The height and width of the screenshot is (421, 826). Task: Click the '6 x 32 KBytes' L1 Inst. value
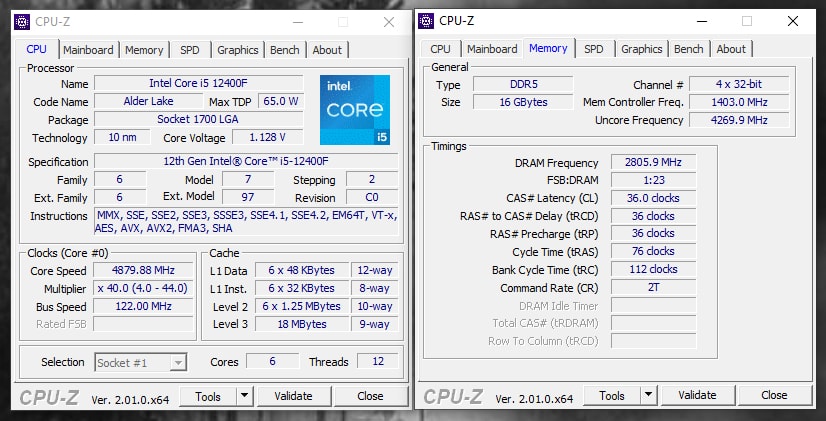[302, 288]
